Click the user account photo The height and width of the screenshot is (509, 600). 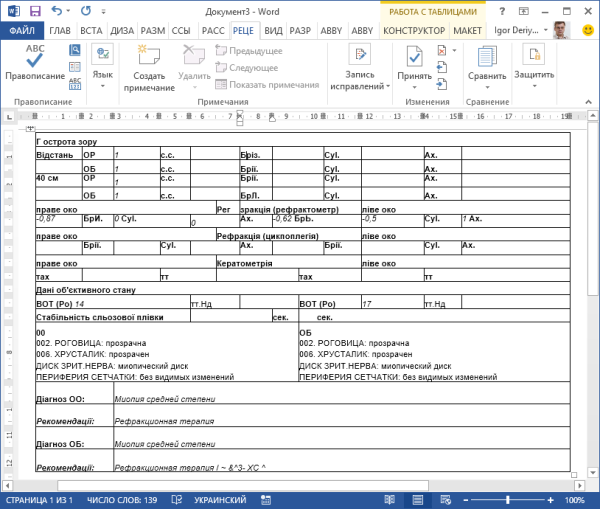point(562,30)
